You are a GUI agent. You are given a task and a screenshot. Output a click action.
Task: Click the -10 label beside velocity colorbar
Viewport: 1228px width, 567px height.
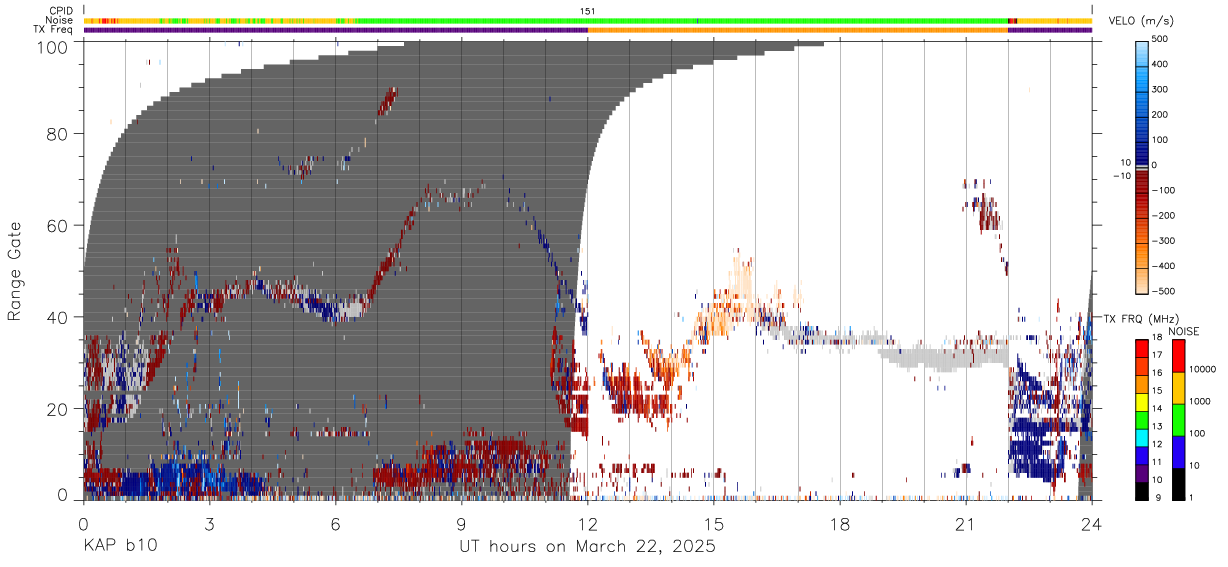click(x=1121, y=176)
